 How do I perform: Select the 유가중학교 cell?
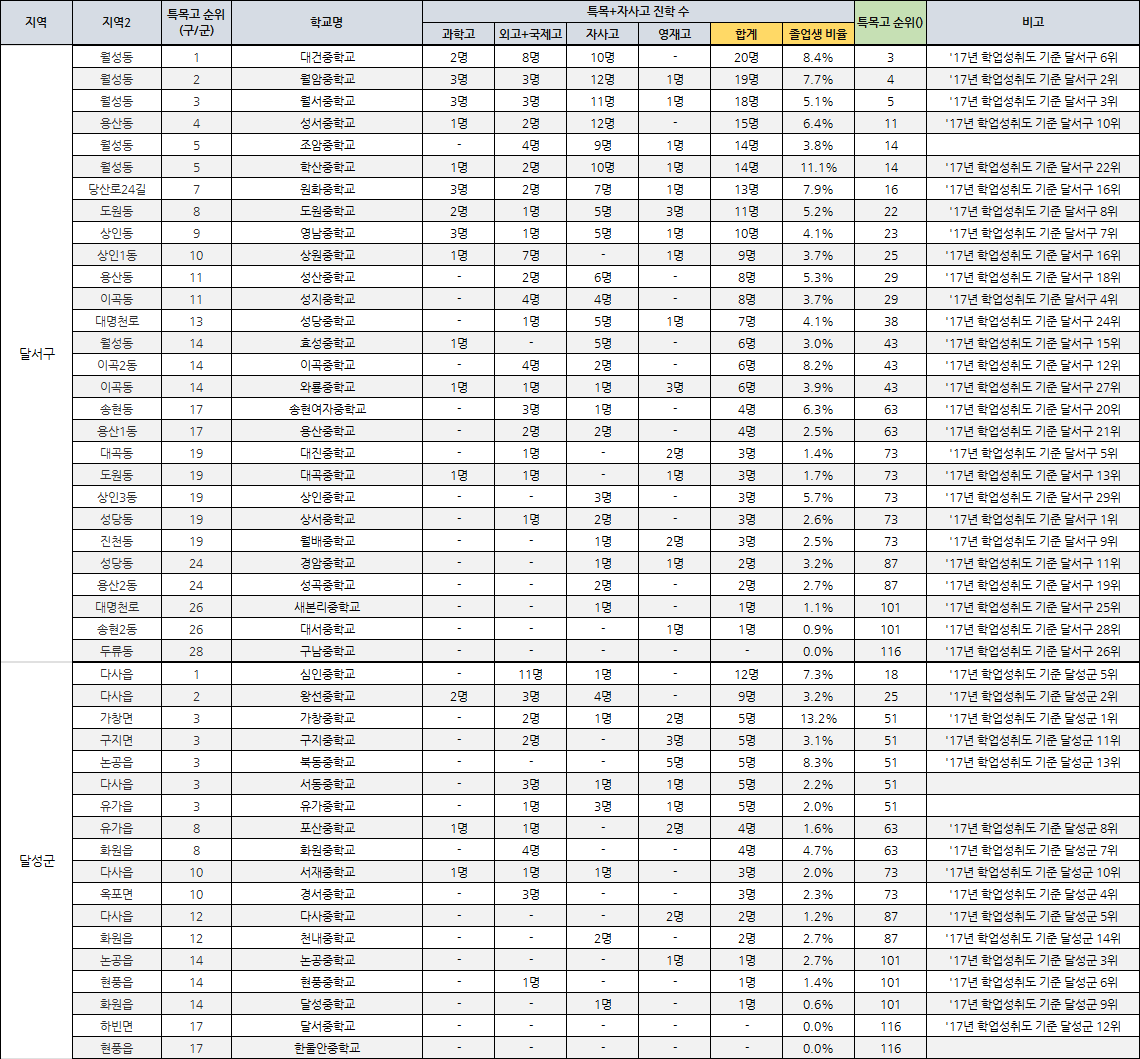[x=326, y=806]
